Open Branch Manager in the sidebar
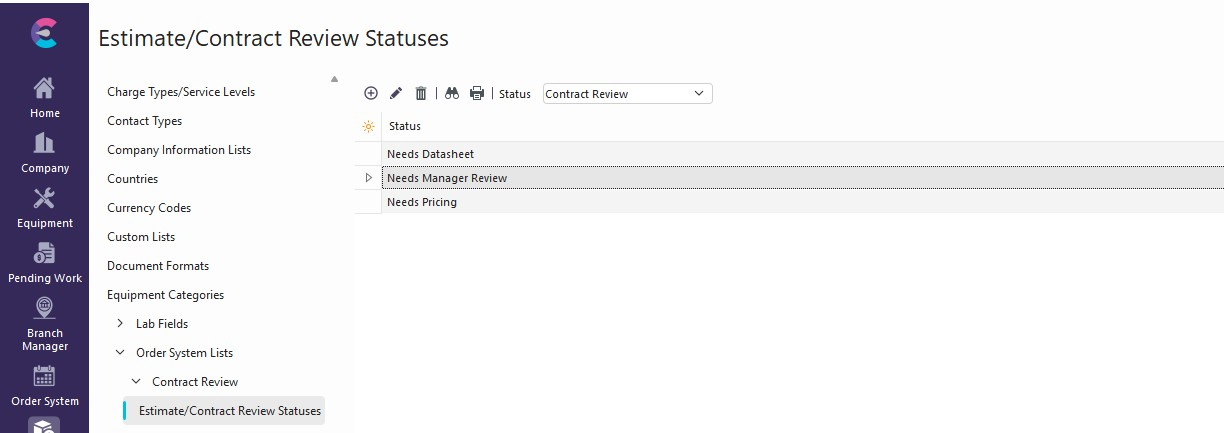This screenshot has height=433, width=1224. click(44, 323)
